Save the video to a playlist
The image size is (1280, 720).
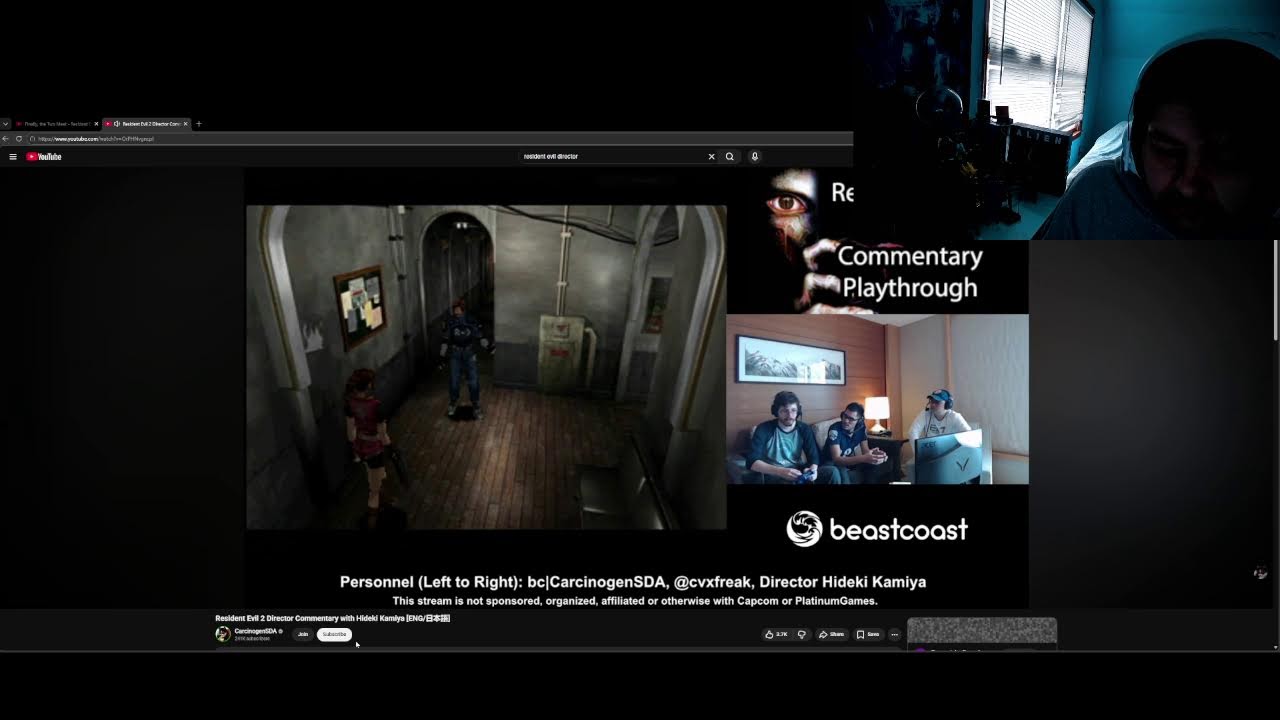(x=868, y=634)
